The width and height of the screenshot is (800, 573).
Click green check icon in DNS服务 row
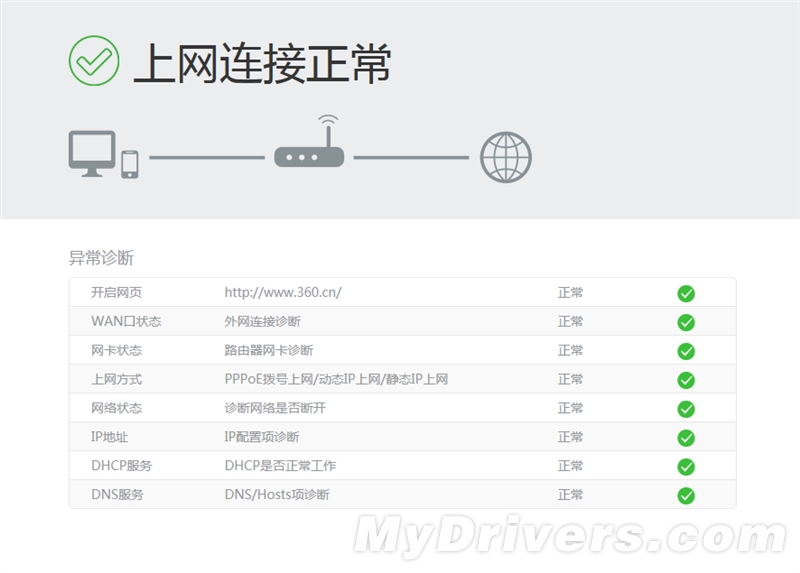(686, 495)
